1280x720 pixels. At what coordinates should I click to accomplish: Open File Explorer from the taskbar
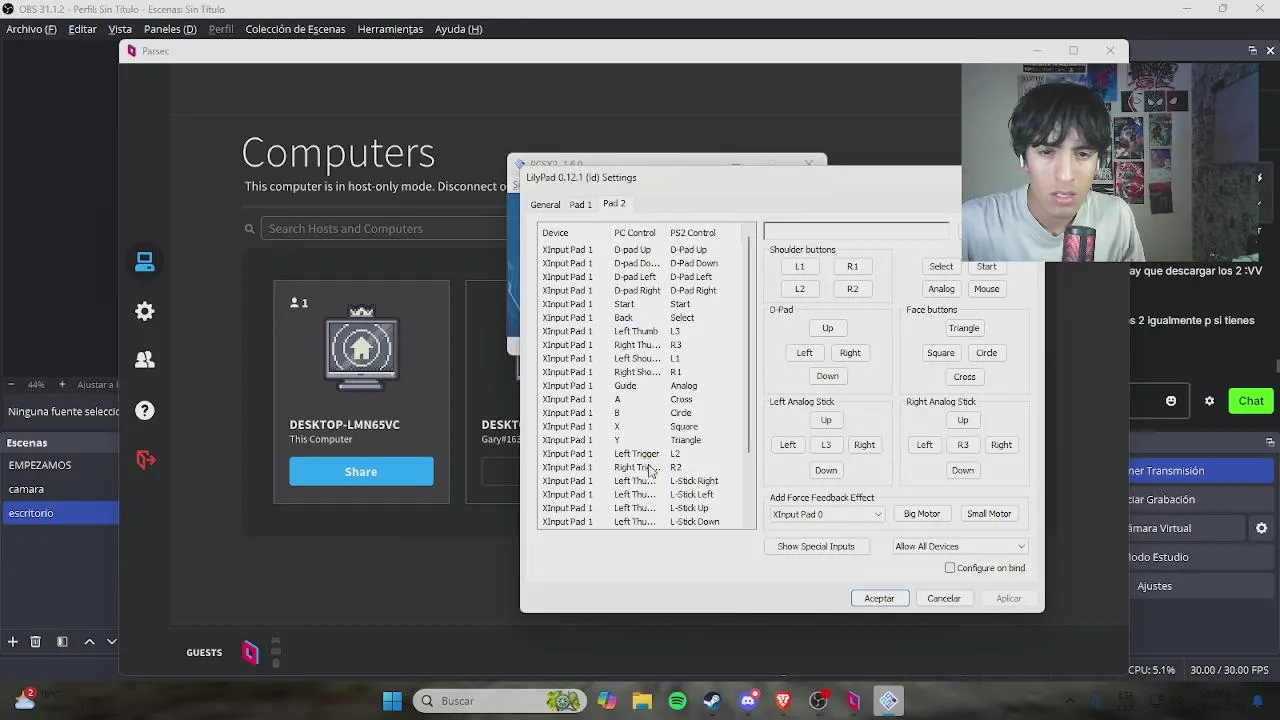641,701
